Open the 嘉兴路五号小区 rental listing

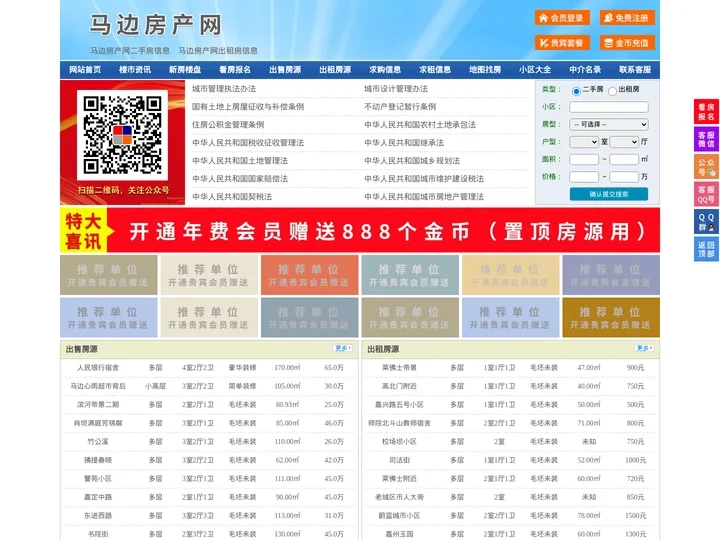tap(399, 405)
